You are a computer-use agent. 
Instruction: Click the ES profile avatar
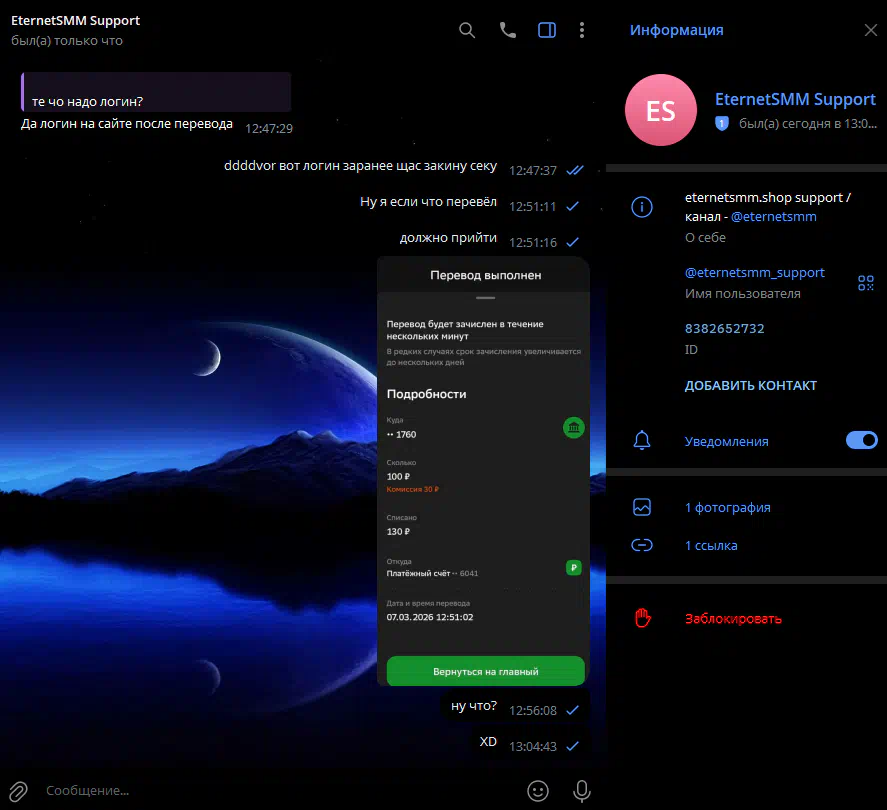point(661,111)
